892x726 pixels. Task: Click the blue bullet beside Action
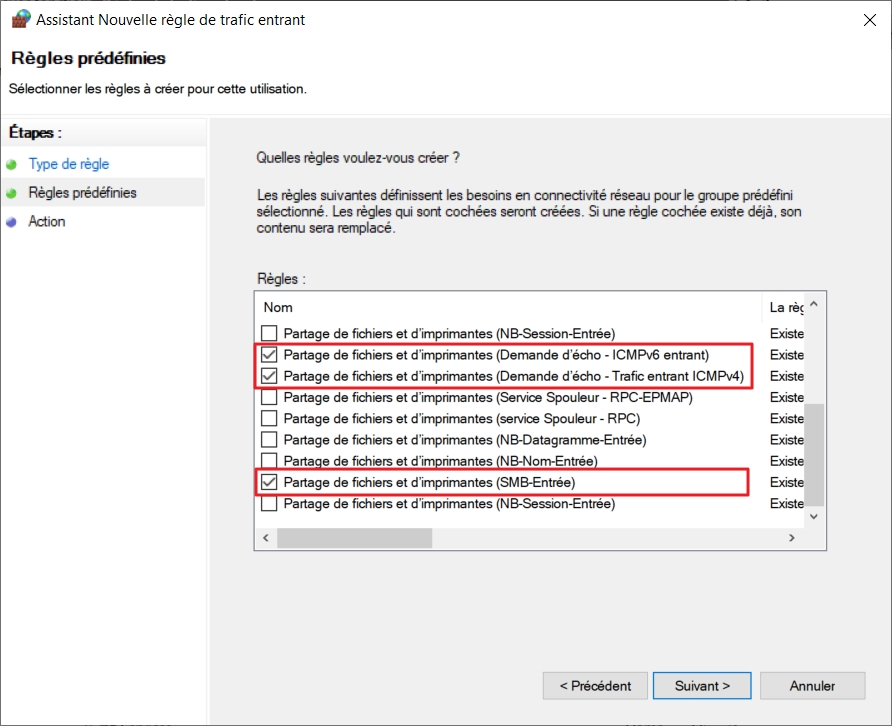11,222
